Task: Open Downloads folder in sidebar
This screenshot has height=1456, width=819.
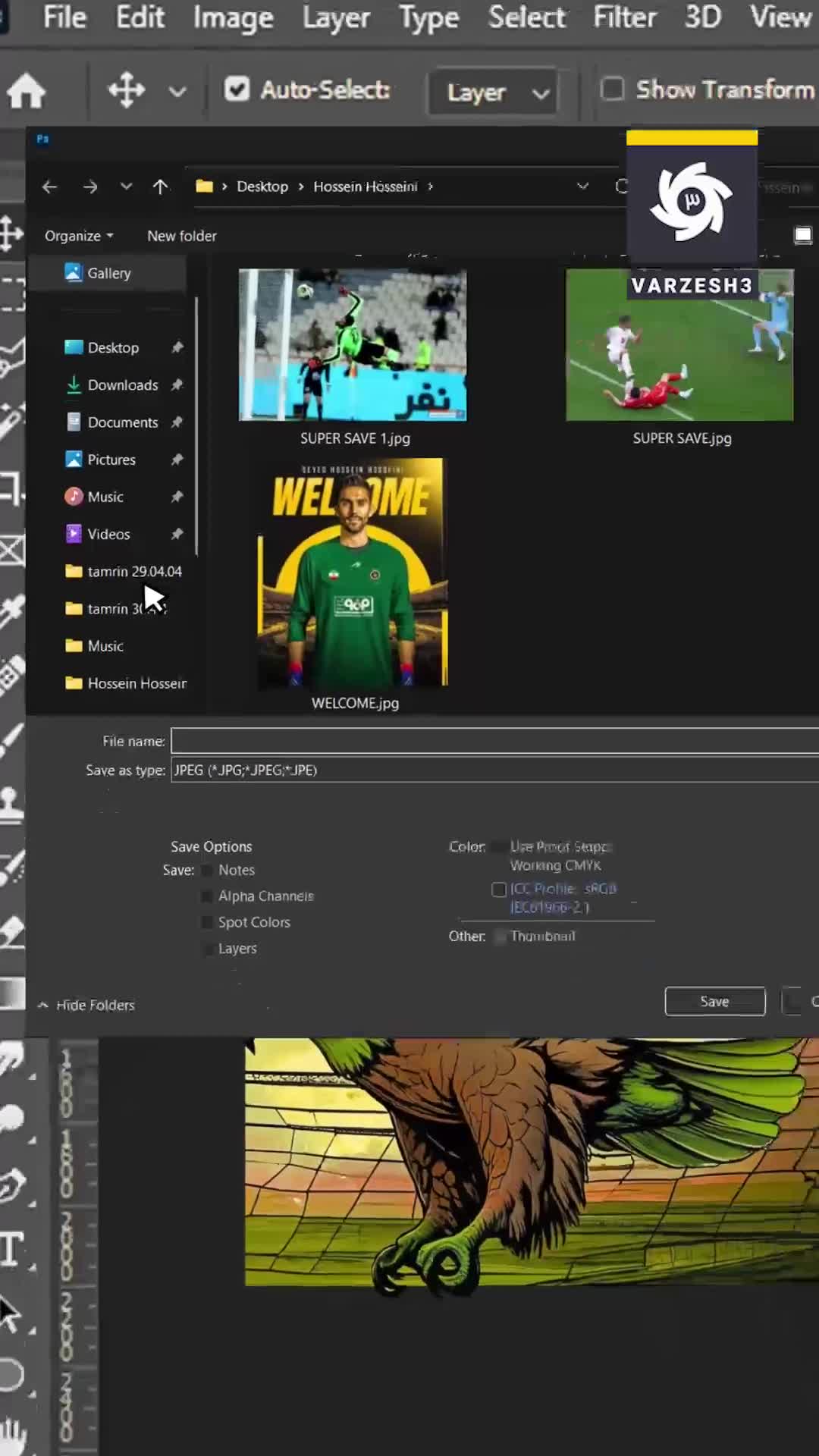Action: point(122,385)
